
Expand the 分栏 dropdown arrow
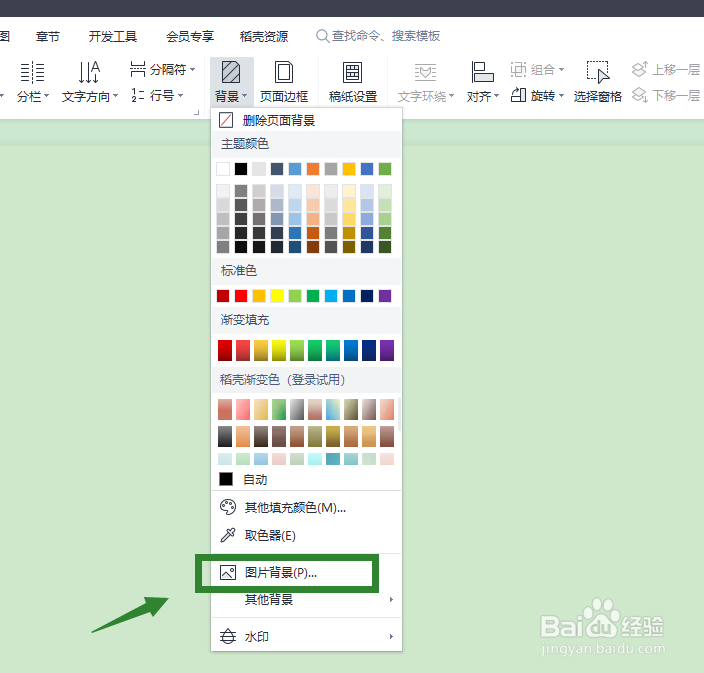[46, 96]
